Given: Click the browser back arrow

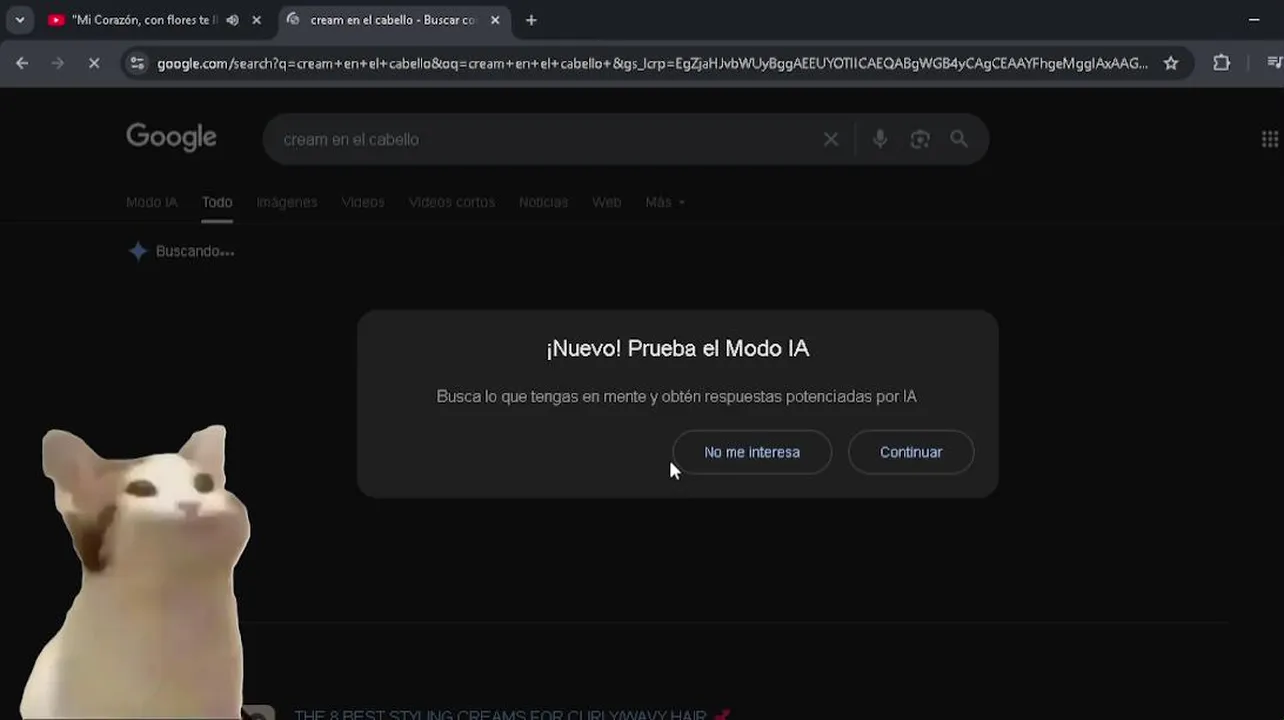Looking at the screenshot, I should click(x=22, y=63).
